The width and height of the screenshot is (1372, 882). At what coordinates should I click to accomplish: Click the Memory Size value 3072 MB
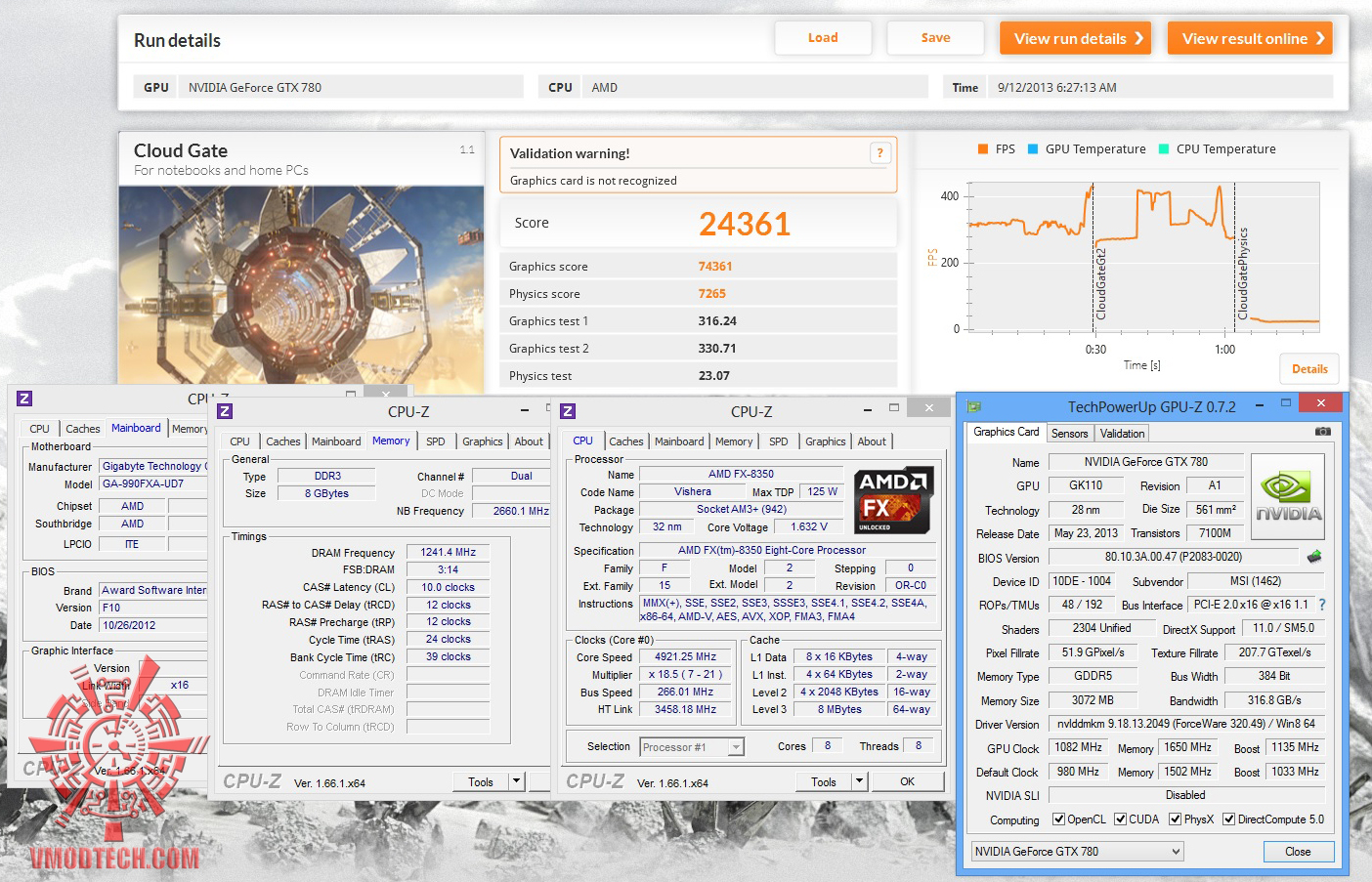pyautogui.click(x=1093, y=700)
